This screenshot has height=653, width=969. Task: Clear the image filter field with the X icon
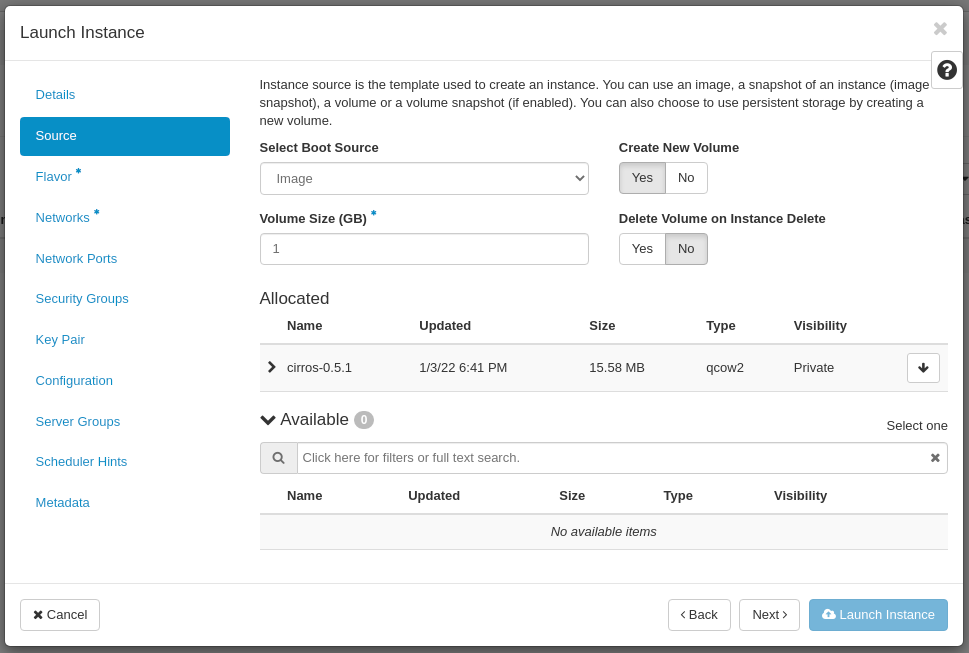(935, 457)
